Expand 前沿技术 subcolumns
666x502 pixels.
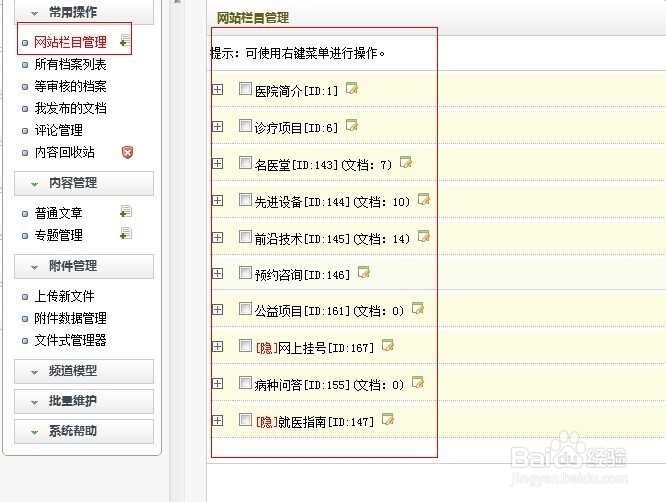click(x=217, y=237)
